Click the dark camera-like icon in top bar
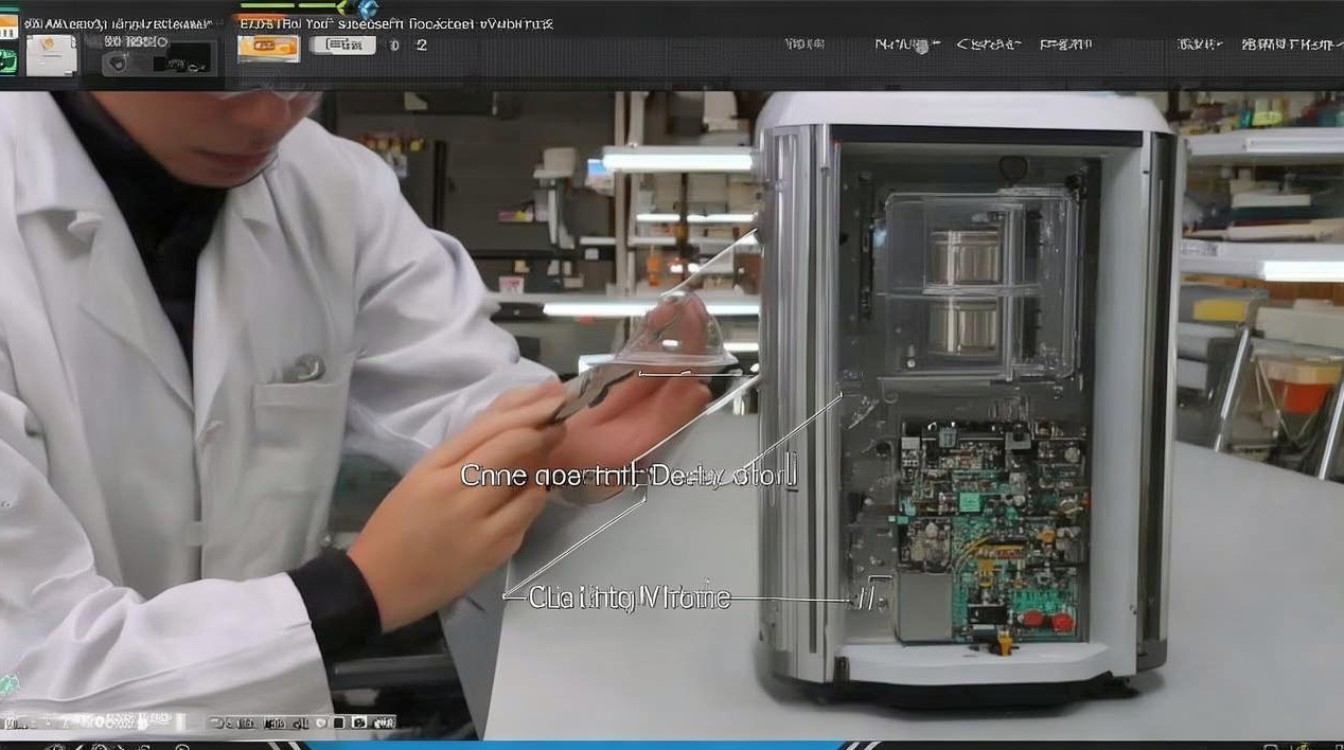The image size is (1344, 750). tap(118, 62)
